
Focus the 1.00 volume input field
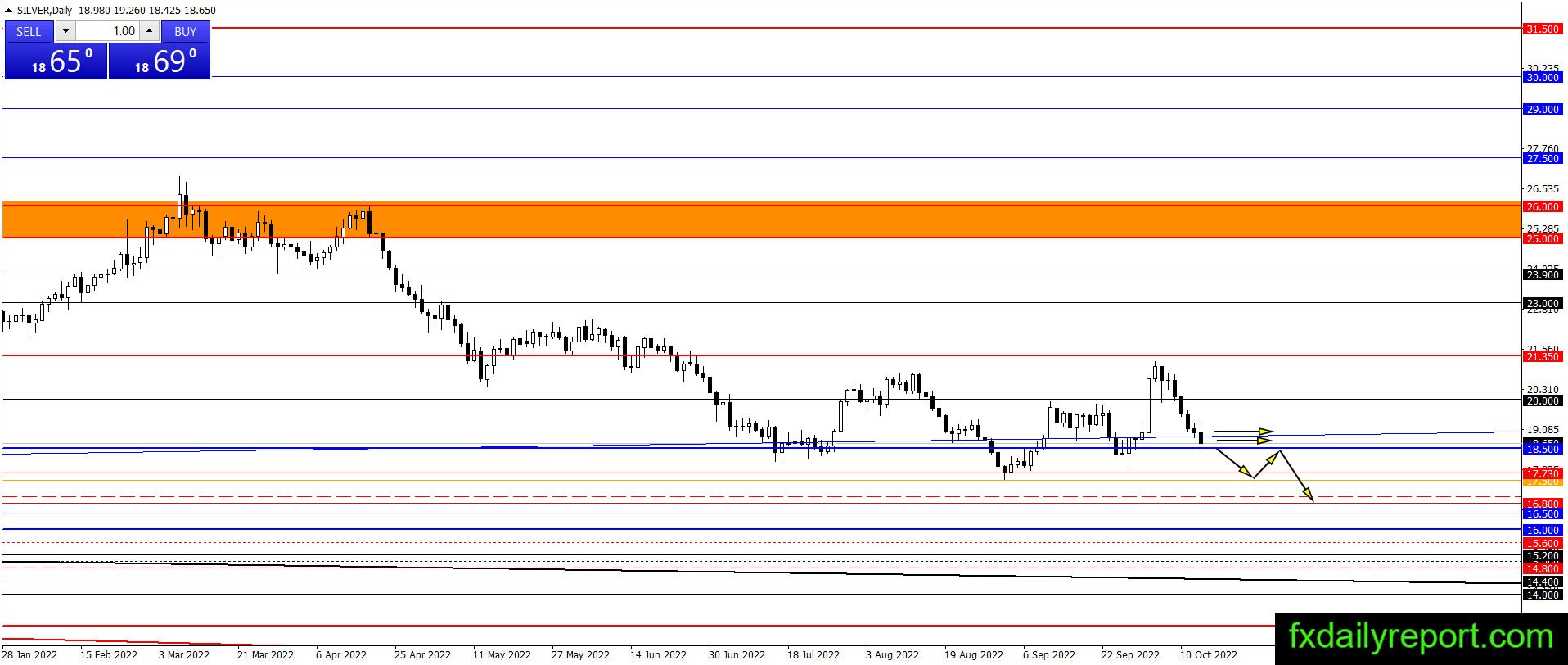[108, 31]
